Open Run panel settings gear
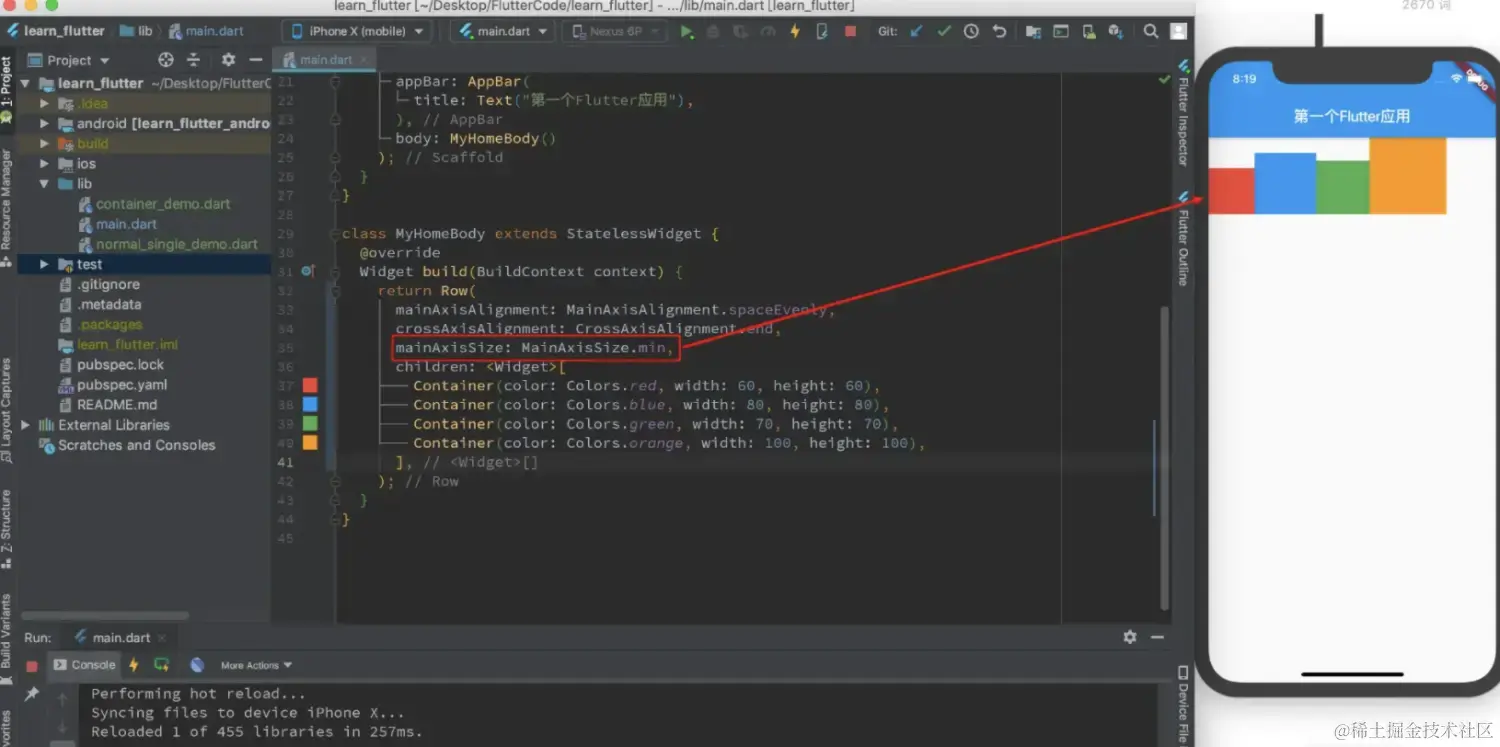Viewport: 1500px width, 747px height. 1130,637
